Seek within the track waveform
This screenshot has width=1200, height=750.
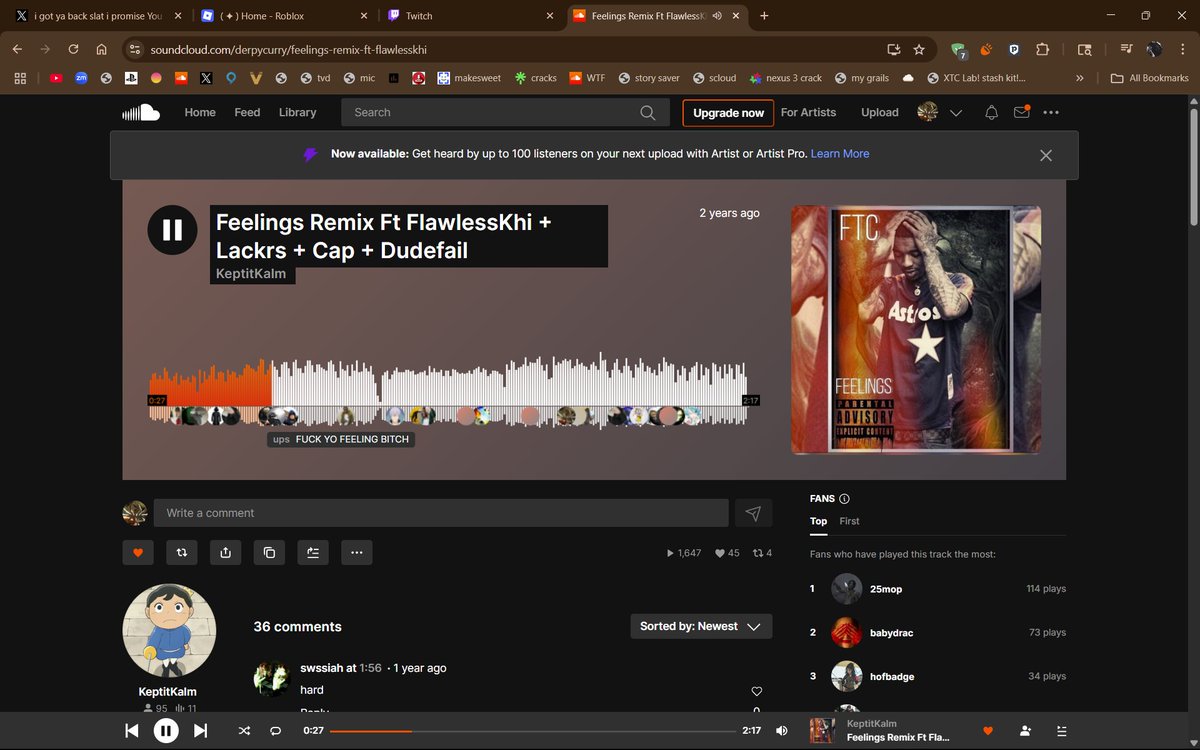pos(448,390)
